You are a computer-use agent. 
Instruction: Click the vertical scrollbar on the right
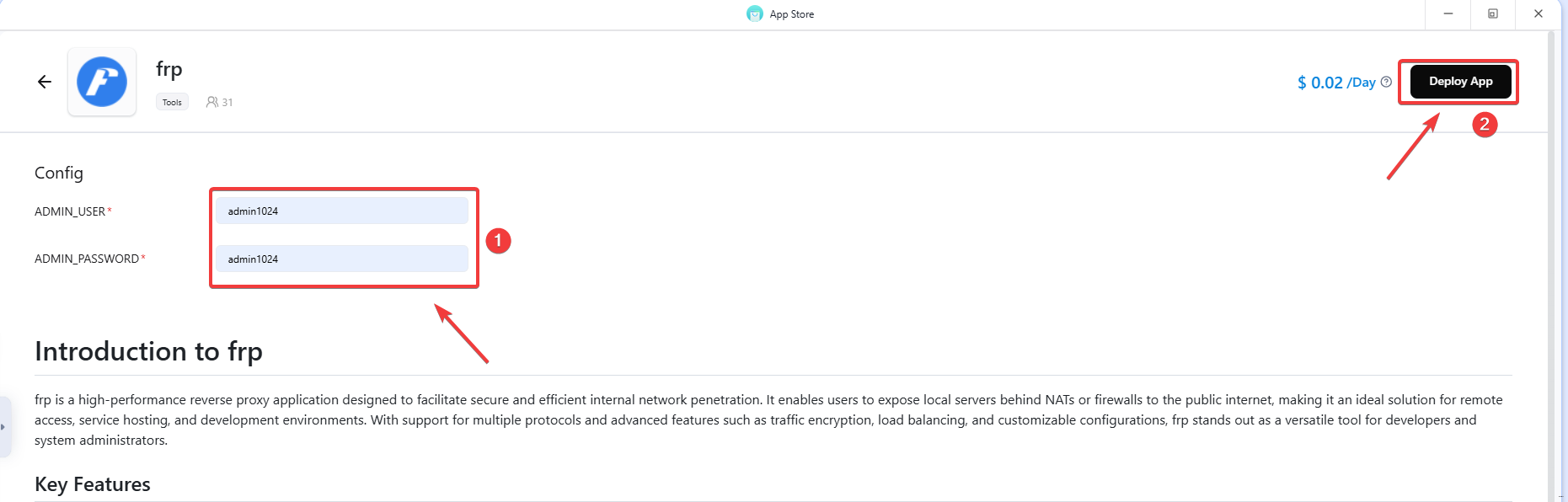tap(1551, 253)
